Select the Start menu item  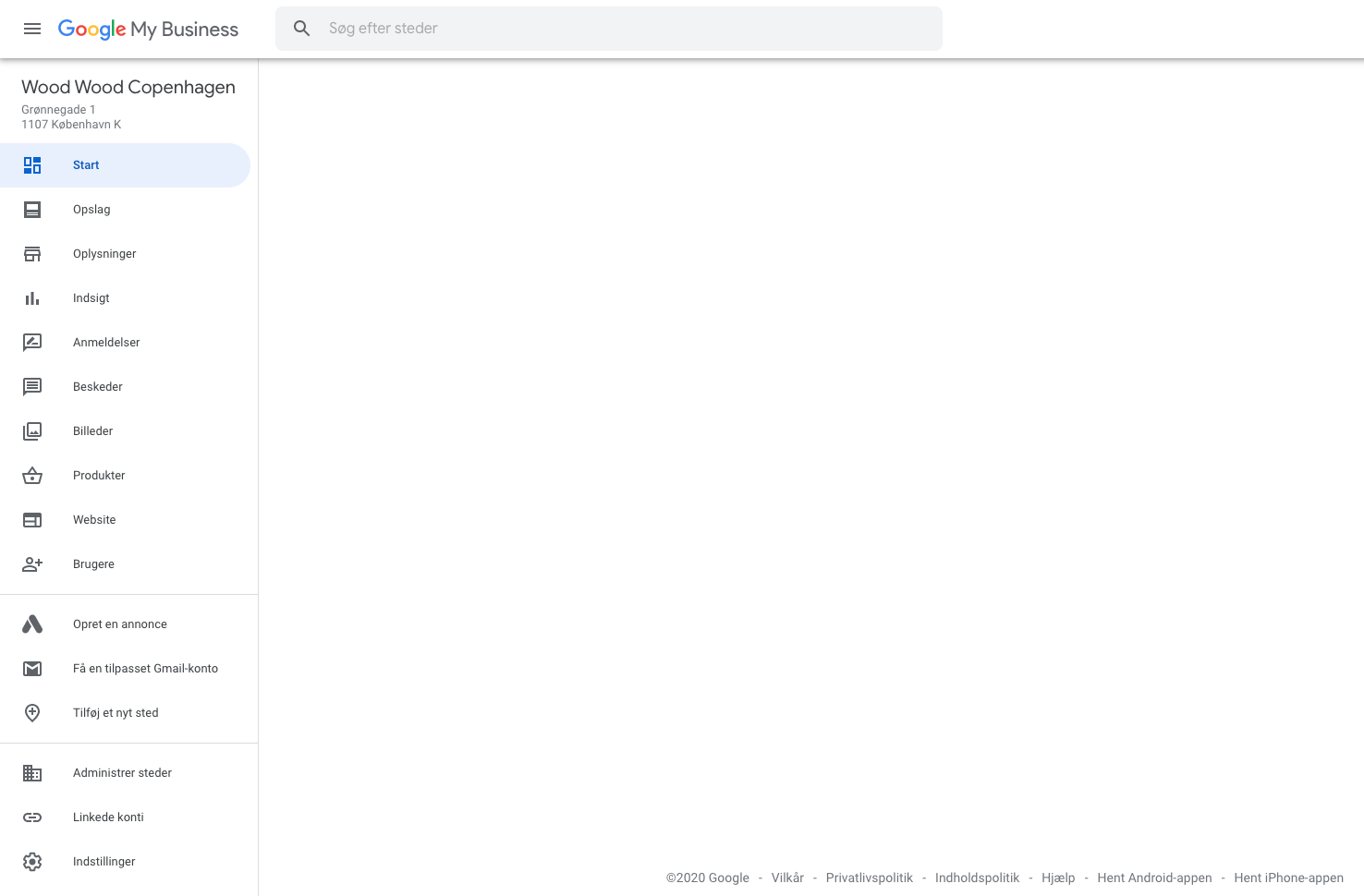(125, 165)
